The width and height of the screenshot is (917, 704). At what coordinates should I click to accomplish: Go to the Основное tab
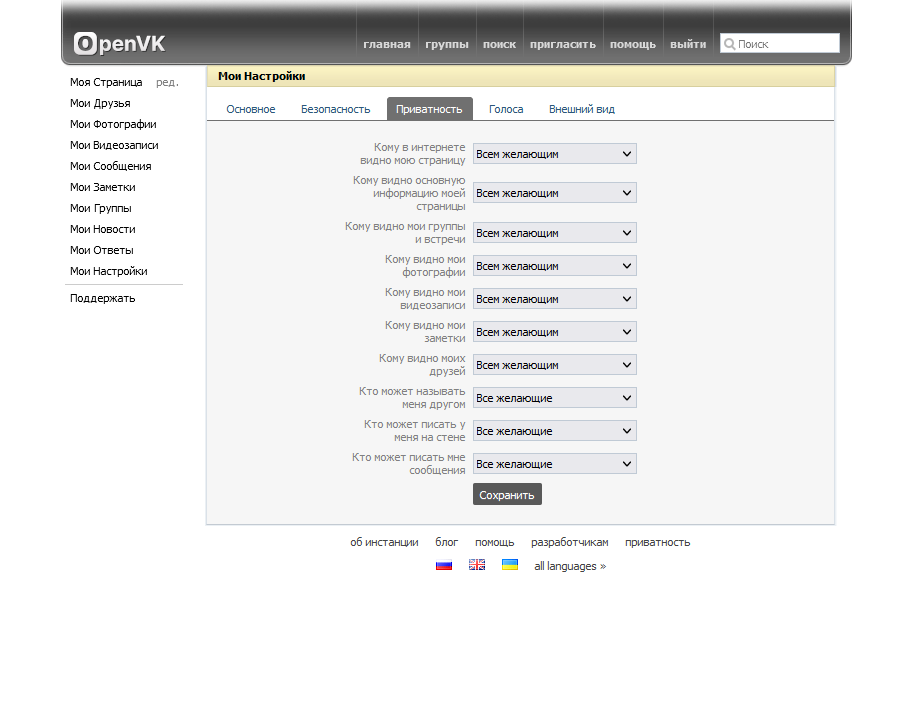[x=250, y=109]
